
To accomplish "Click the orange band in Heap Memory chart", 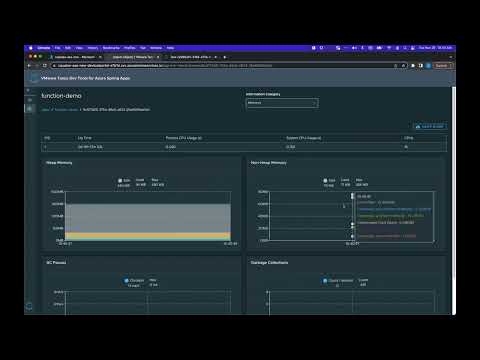I will [148, 235].
